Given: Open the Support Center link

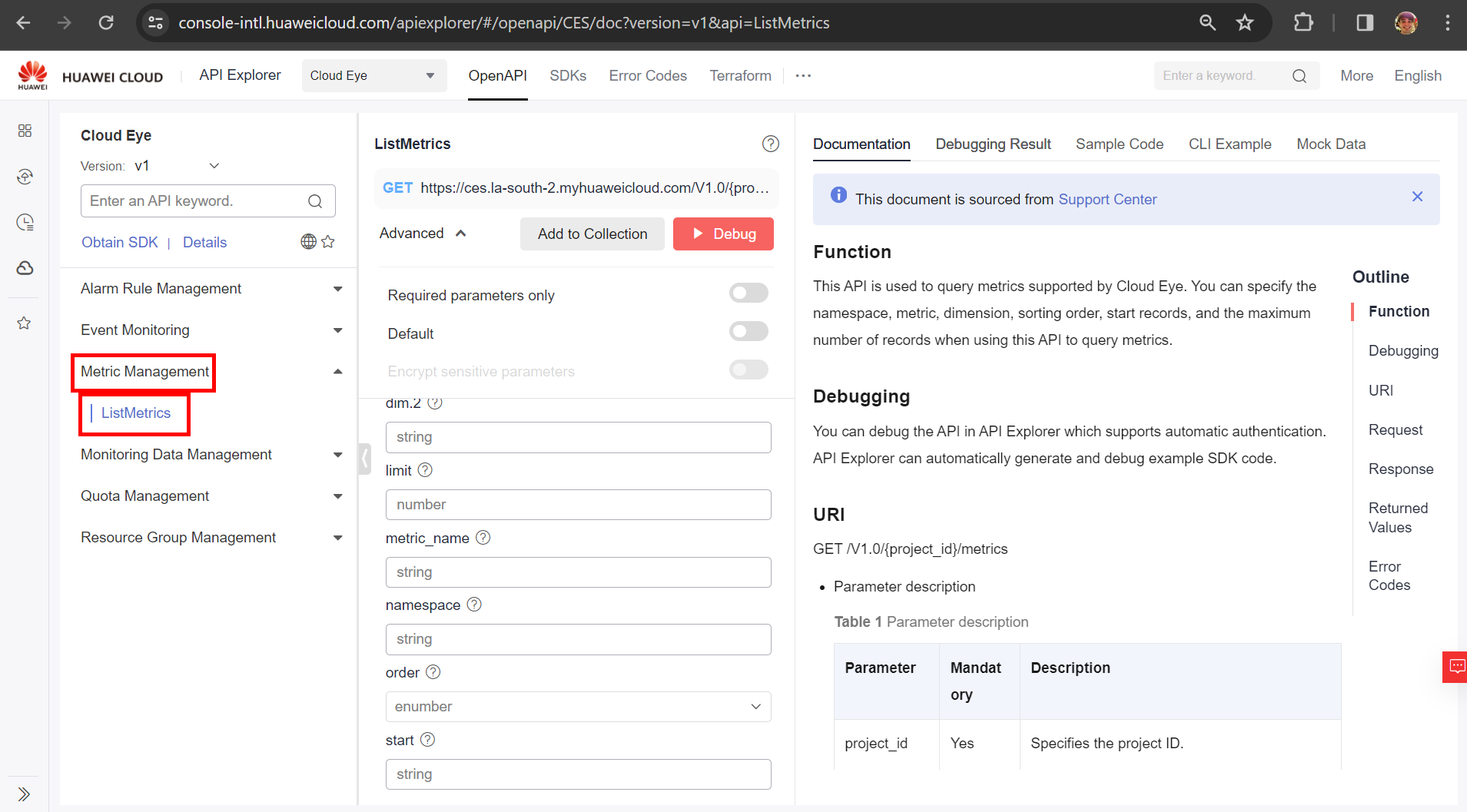Looking at the screenshot, I should click(1107, 199).
